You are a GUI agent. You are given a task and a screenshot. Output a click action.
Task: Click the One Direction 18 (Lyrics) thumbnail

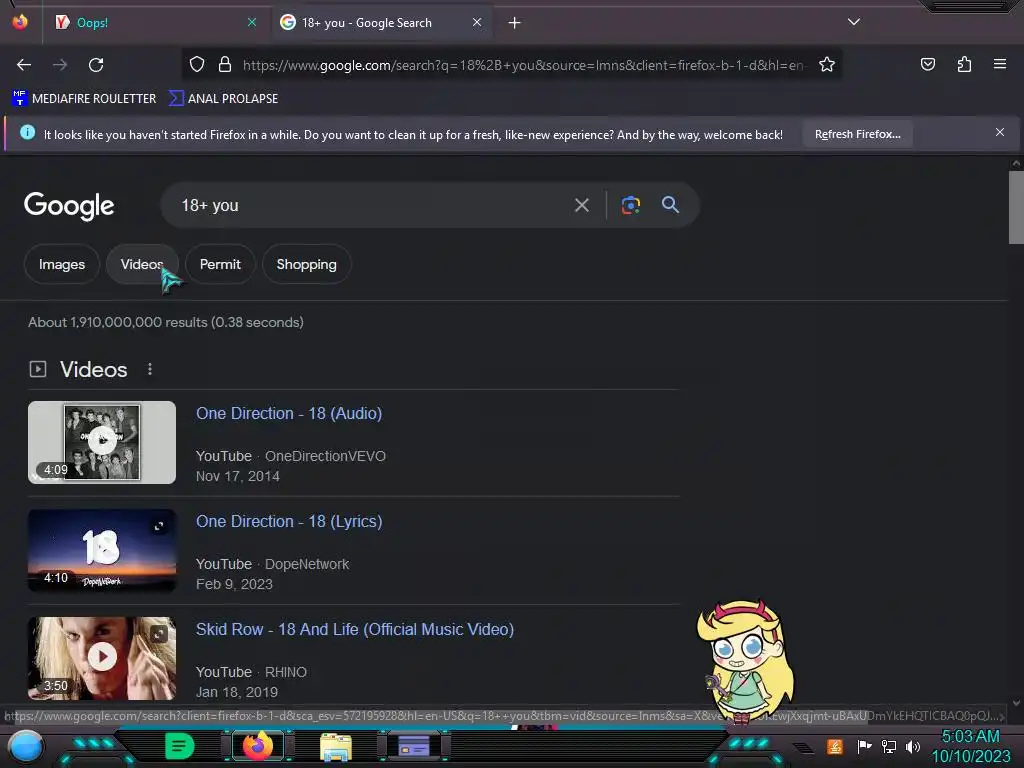[x=102, y=551]
